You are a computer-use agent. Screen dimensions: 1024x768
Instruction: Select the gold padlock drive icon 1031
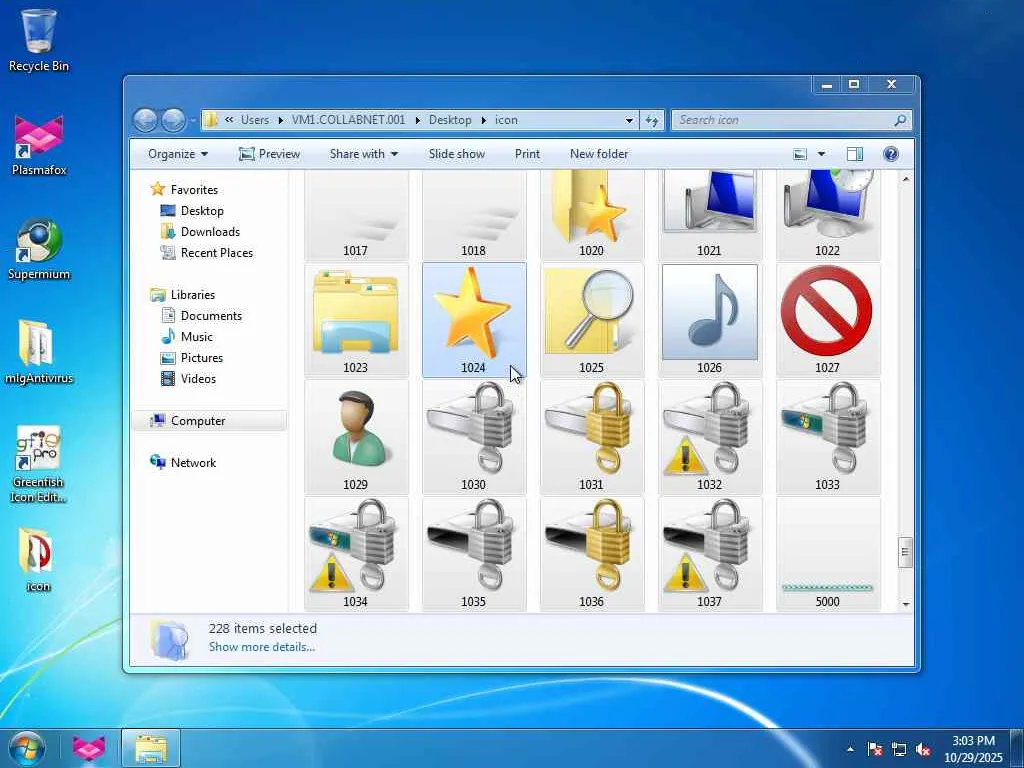point(592,437)
